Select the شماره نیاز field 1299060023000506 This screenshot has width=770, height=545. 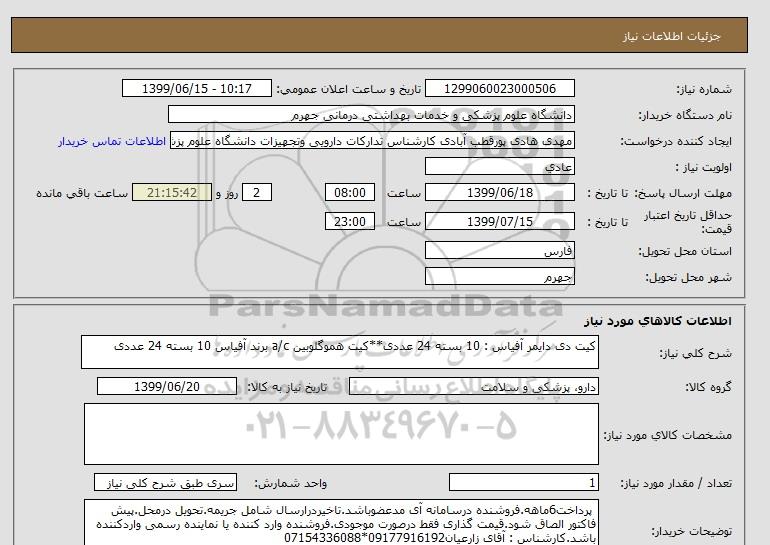499,88
